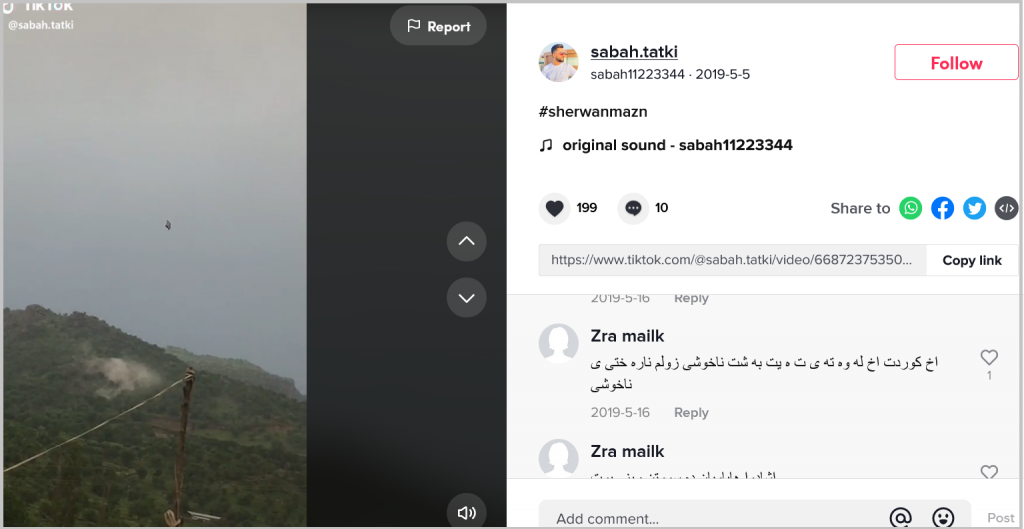The image size is (1024, 529).
Task: Like the second Zra mailk comment
Action: pos(989,472)
